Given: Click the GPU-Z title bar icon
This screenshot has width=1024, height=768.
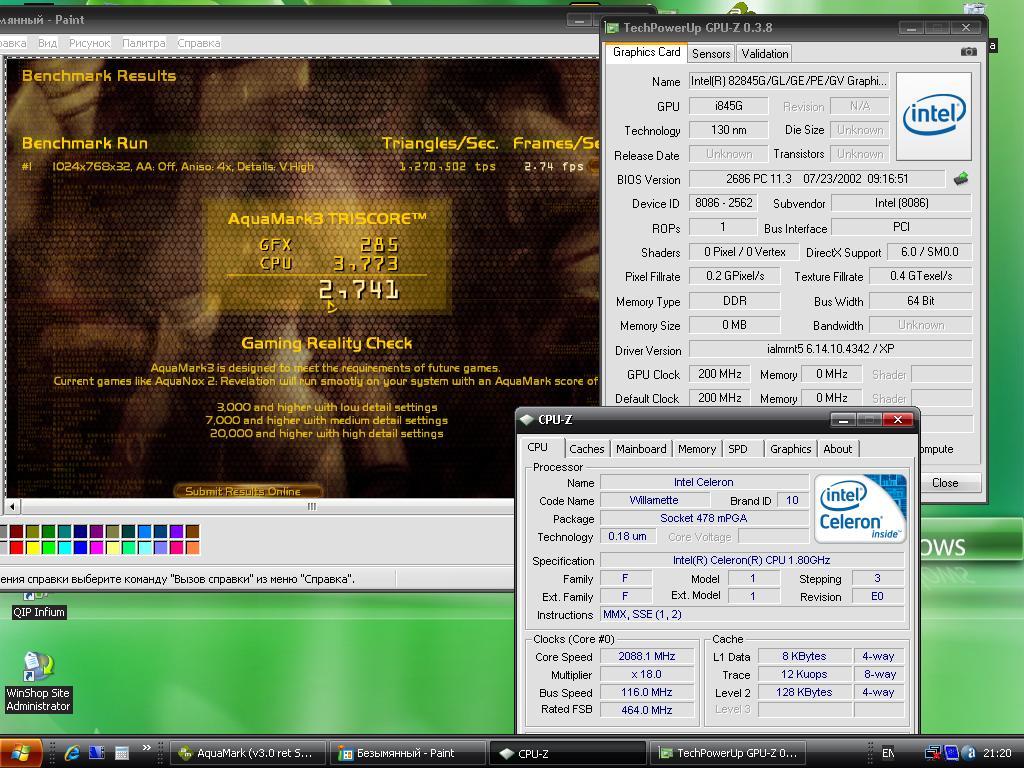Looking at the screenshot, I should pyautogui.click(x=612, y=27).
